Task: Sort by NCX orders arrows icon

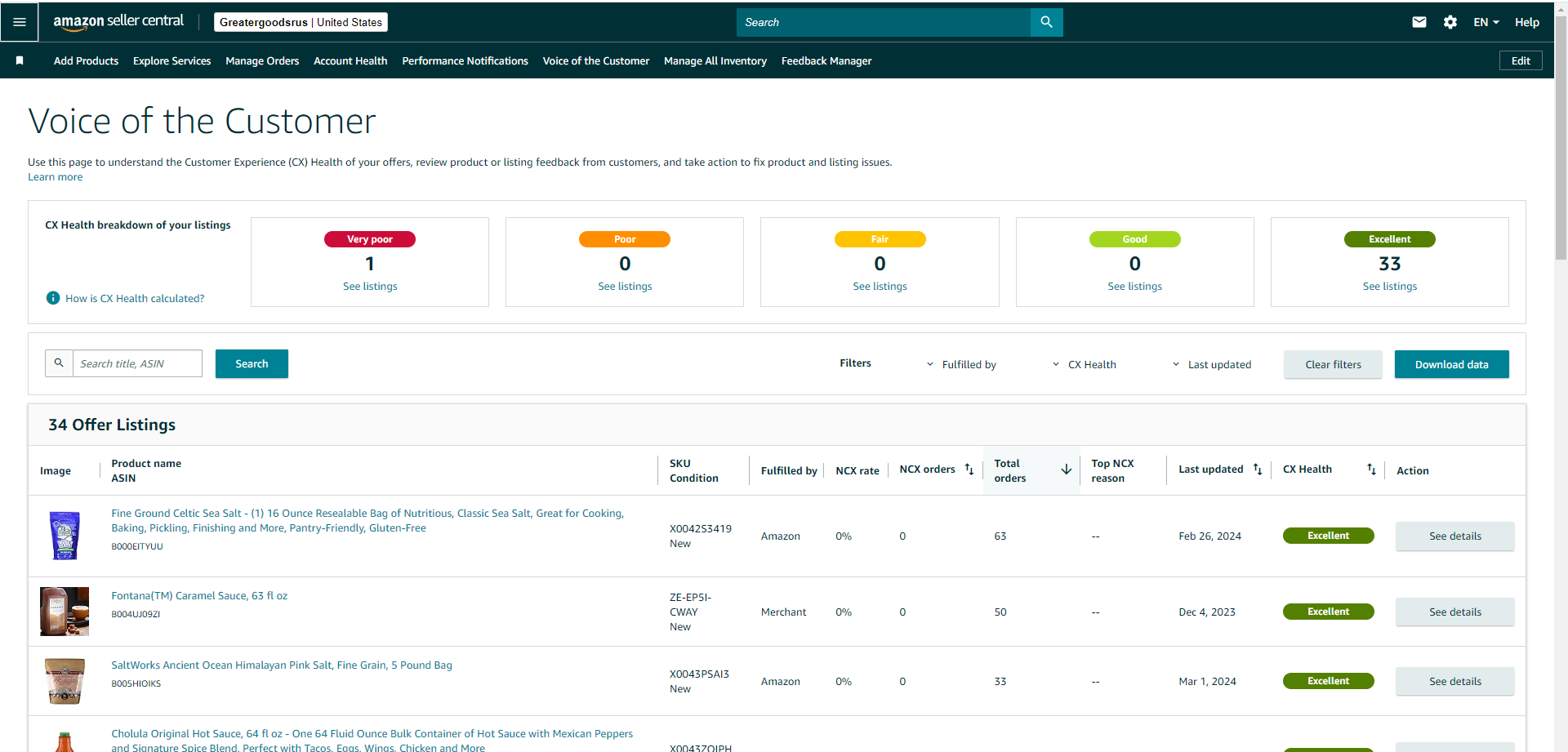Action: [969, 469]
